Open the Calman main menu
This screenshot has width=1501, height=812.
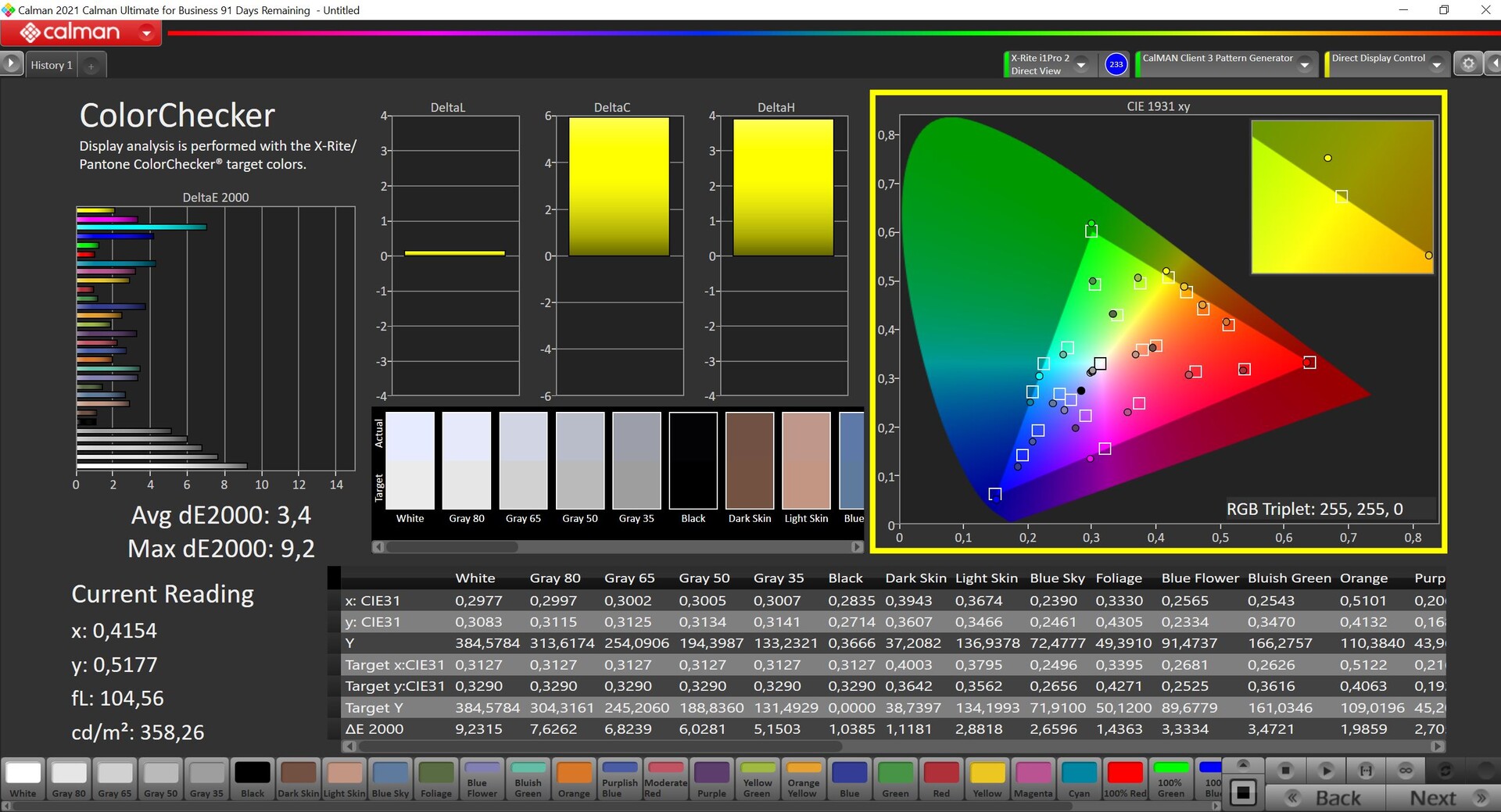[81, 33]
